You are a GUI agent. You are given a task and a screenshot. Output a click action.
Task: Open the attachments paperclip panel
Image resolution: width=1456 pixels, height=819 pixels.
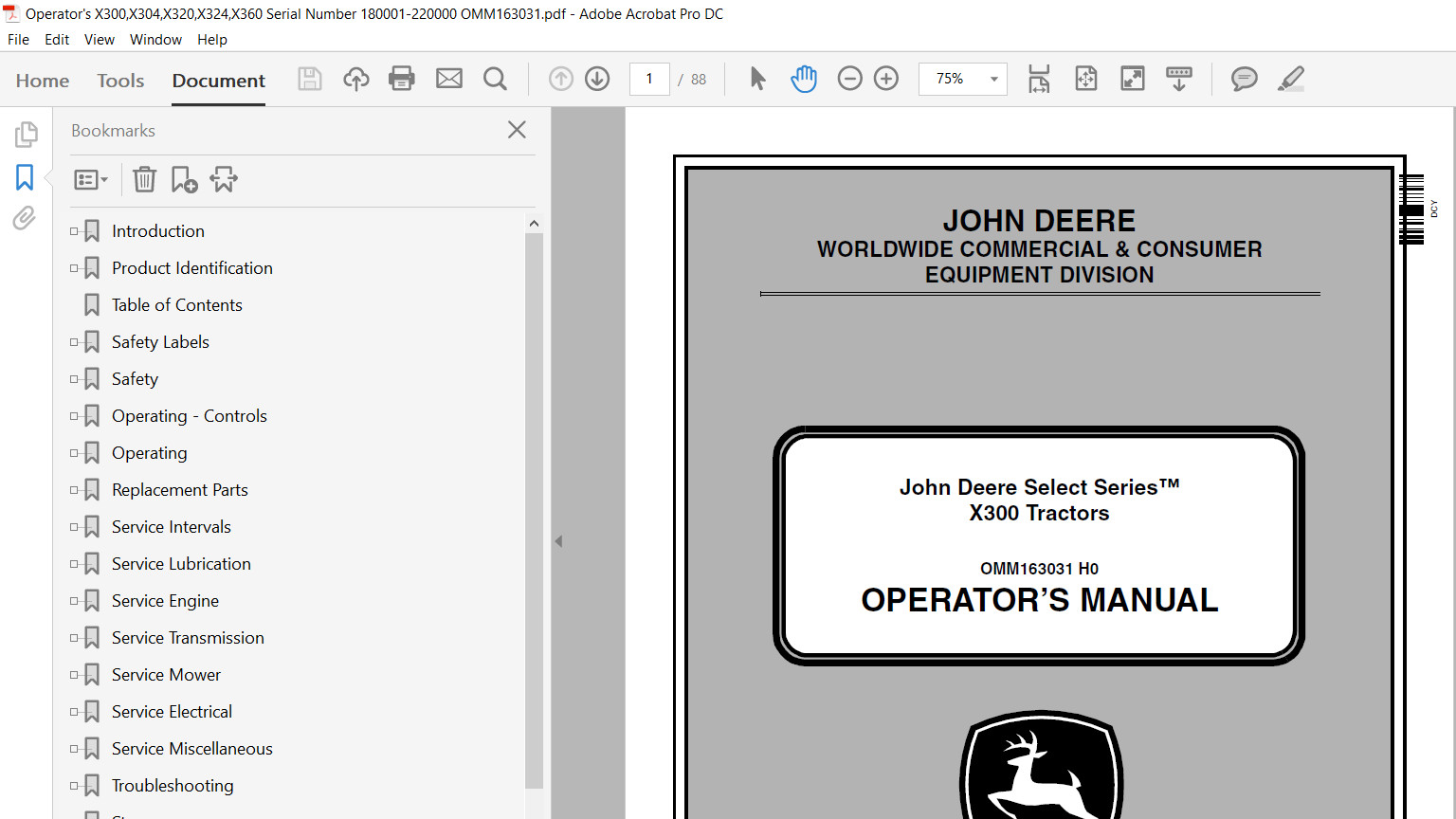[25, 219]
